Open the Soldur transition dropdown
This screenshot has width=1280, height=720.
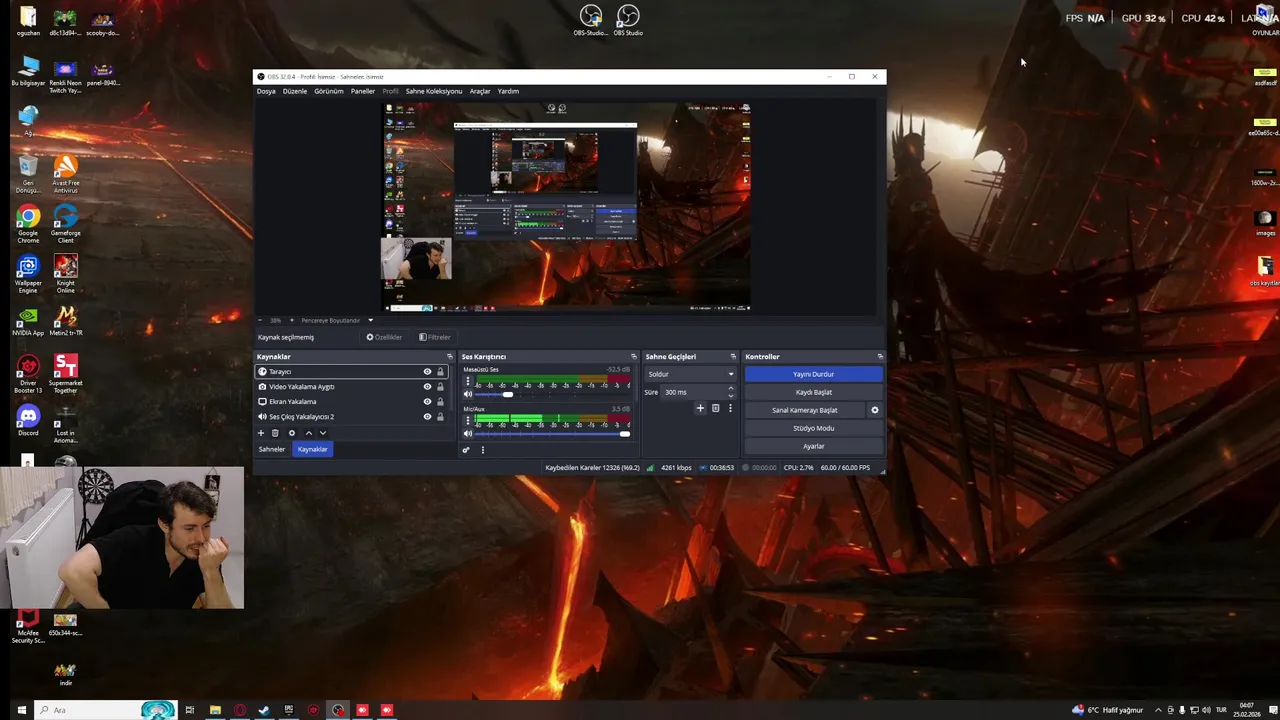tap(691, 374)
